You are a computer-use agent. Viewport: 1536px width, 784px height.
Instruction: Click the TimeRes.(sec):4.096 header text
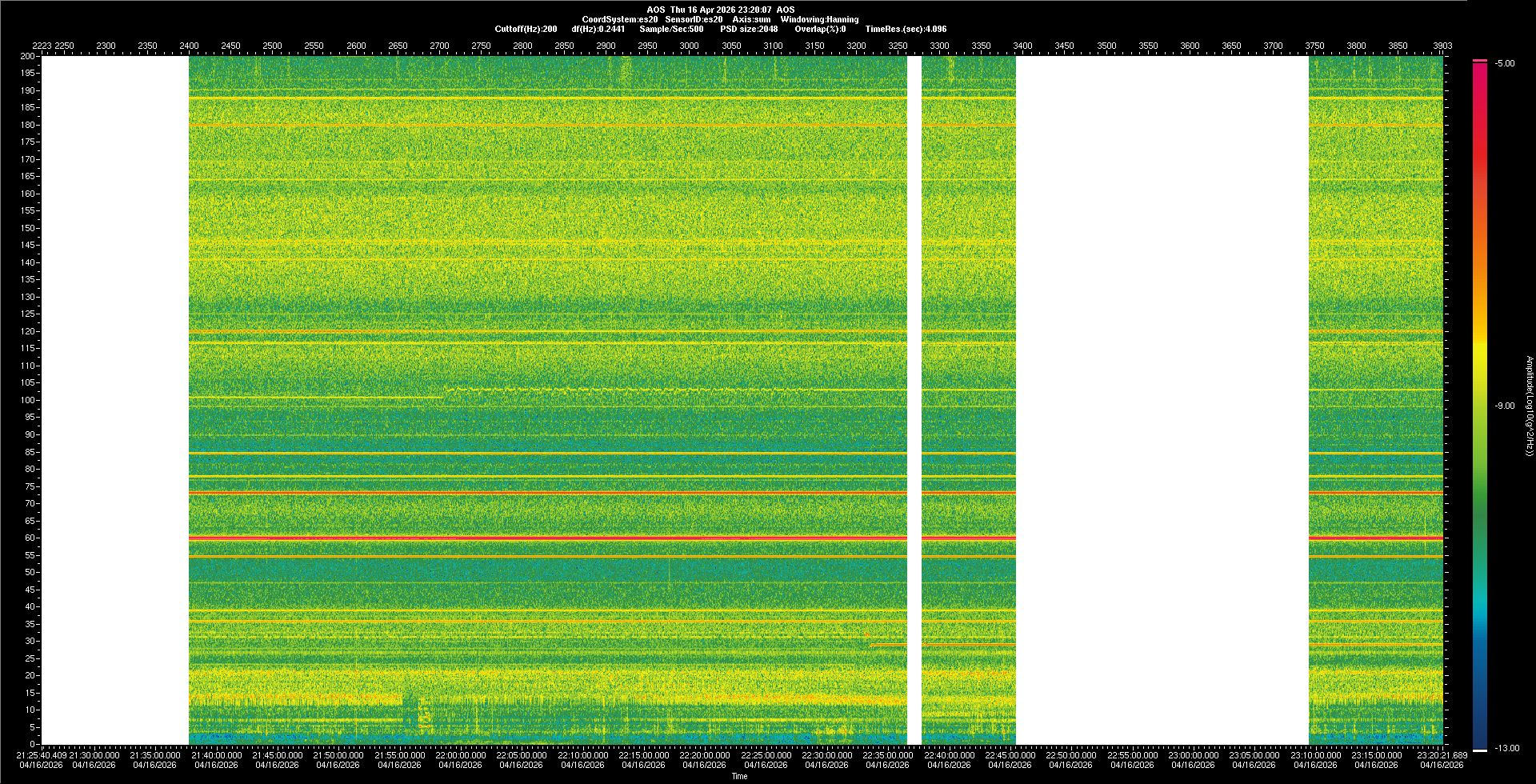coord(906,30)
